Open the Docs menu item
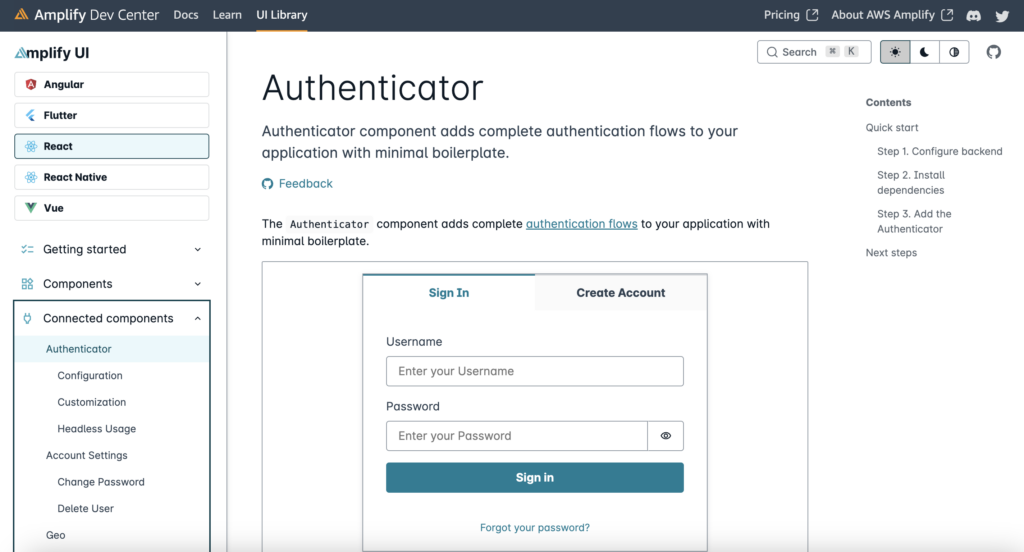The height and width of the screenshot is (552, 1024). [x=185, y=14]
